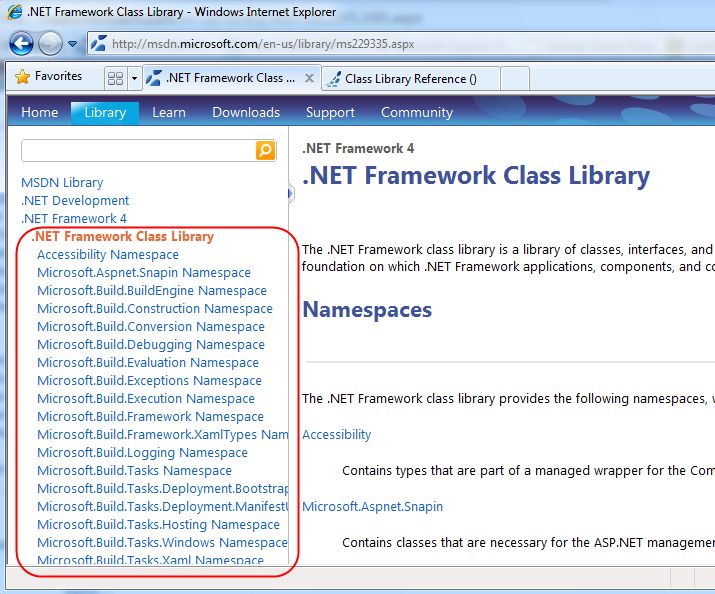Screen dimensions: 715x594
Task: Open Microsoft.Build.Evaluation Namespace
Action: (148, 362)
